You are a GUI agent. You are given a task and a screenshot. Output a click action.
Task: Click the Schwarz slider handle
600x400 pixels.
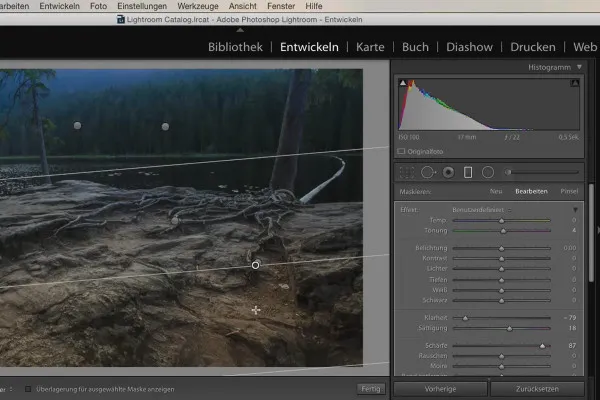tap(502, 301)
